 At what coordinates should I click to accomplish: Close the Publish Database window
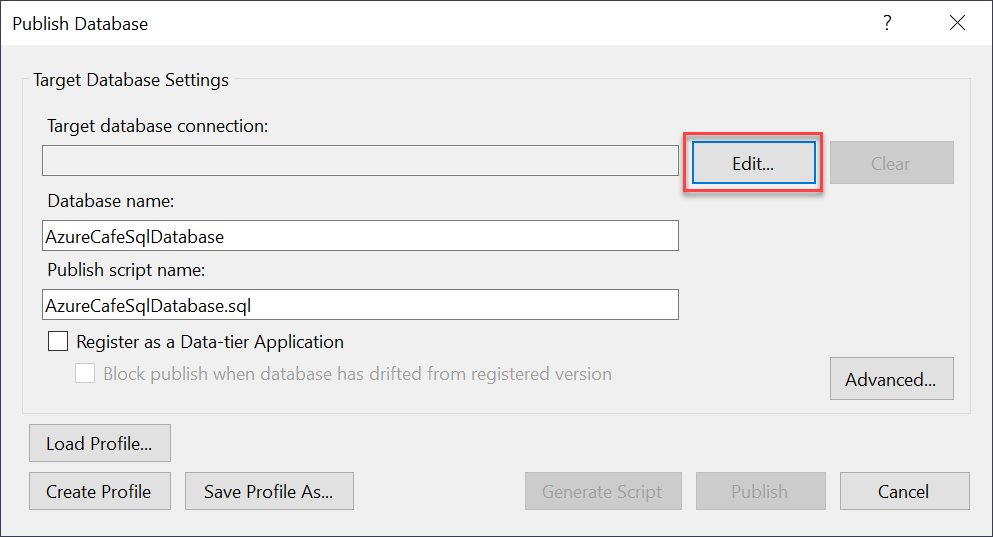pyautogui.click(x=957, y=23)
